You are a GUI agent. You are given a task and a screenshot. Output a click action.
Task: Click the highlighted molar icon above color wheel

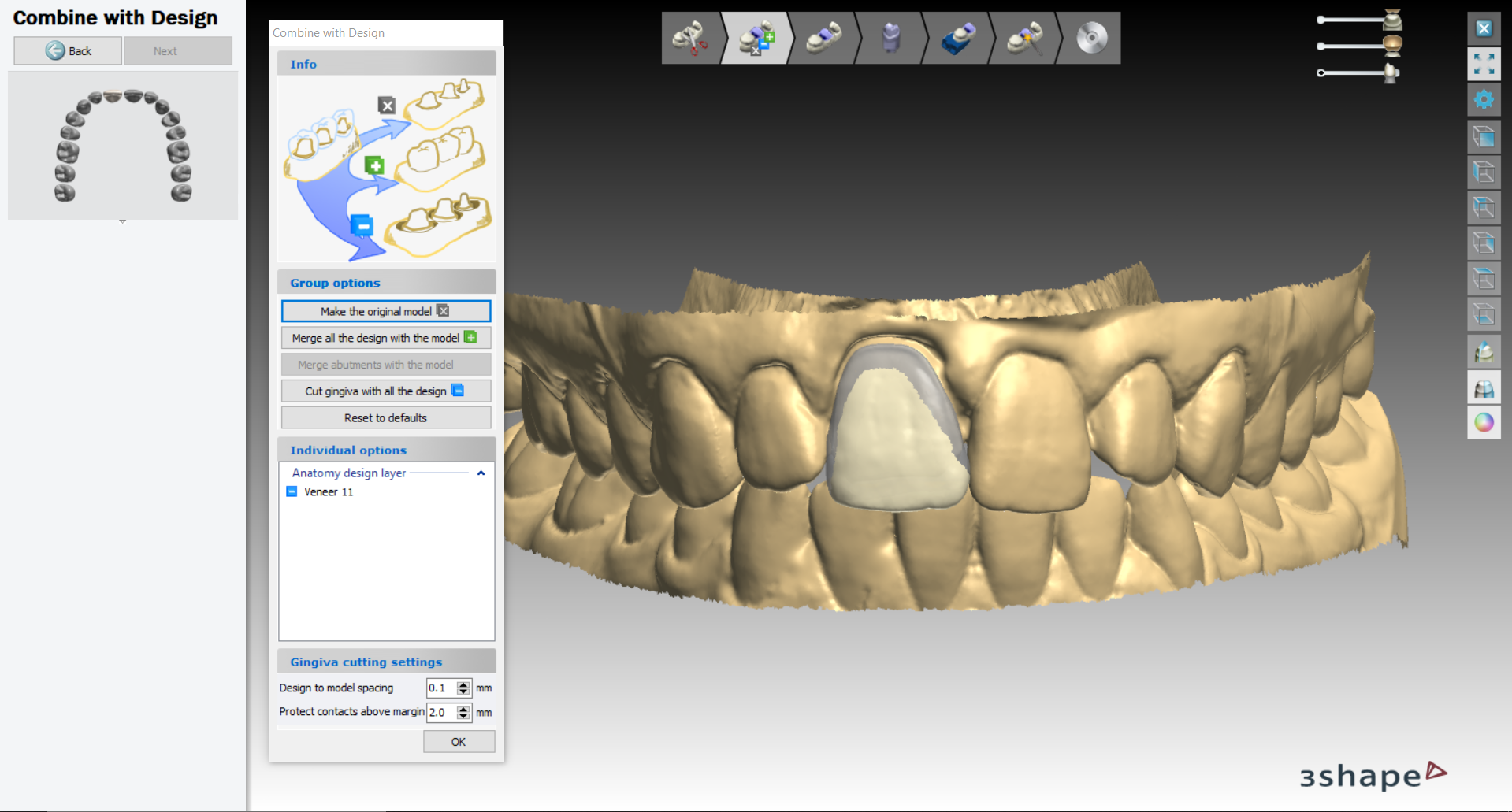tap(1484, 387)
